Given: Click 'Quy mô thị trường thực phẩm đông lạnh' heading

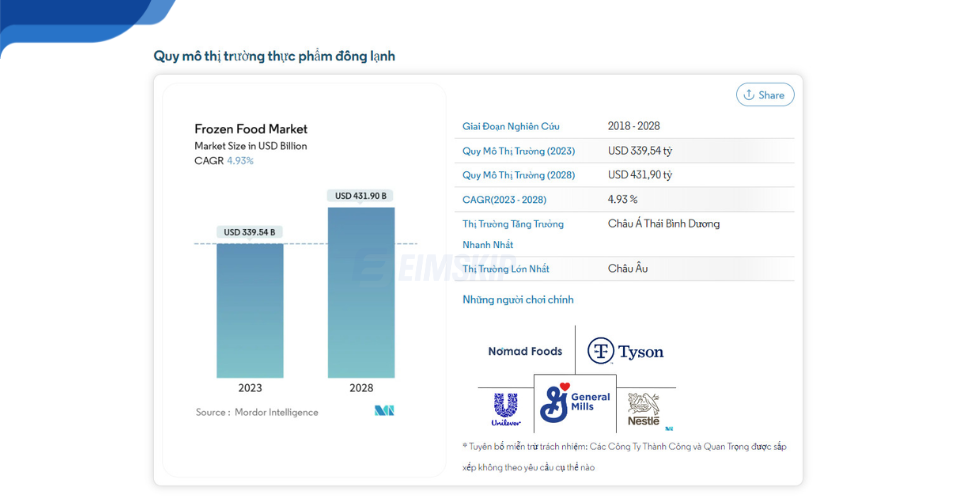Looking at the screenshot, I should (x=274, y=56).
